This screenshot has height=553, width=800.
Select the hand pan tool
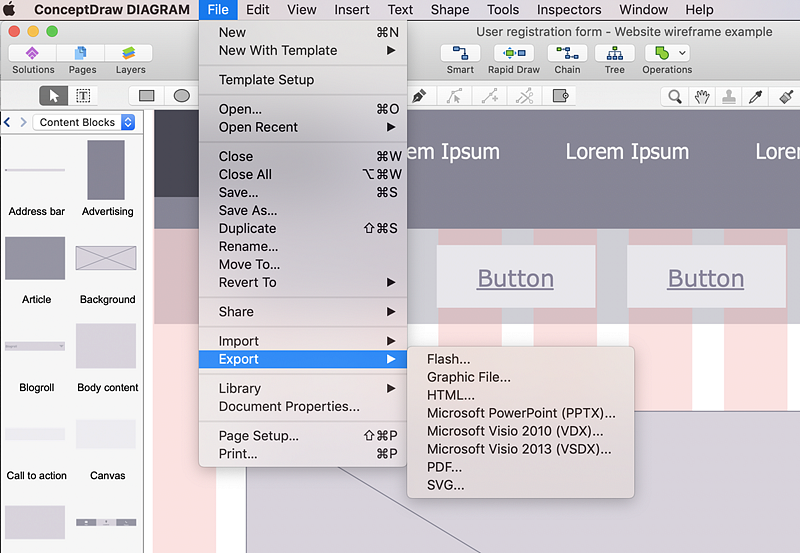point(702,96)
